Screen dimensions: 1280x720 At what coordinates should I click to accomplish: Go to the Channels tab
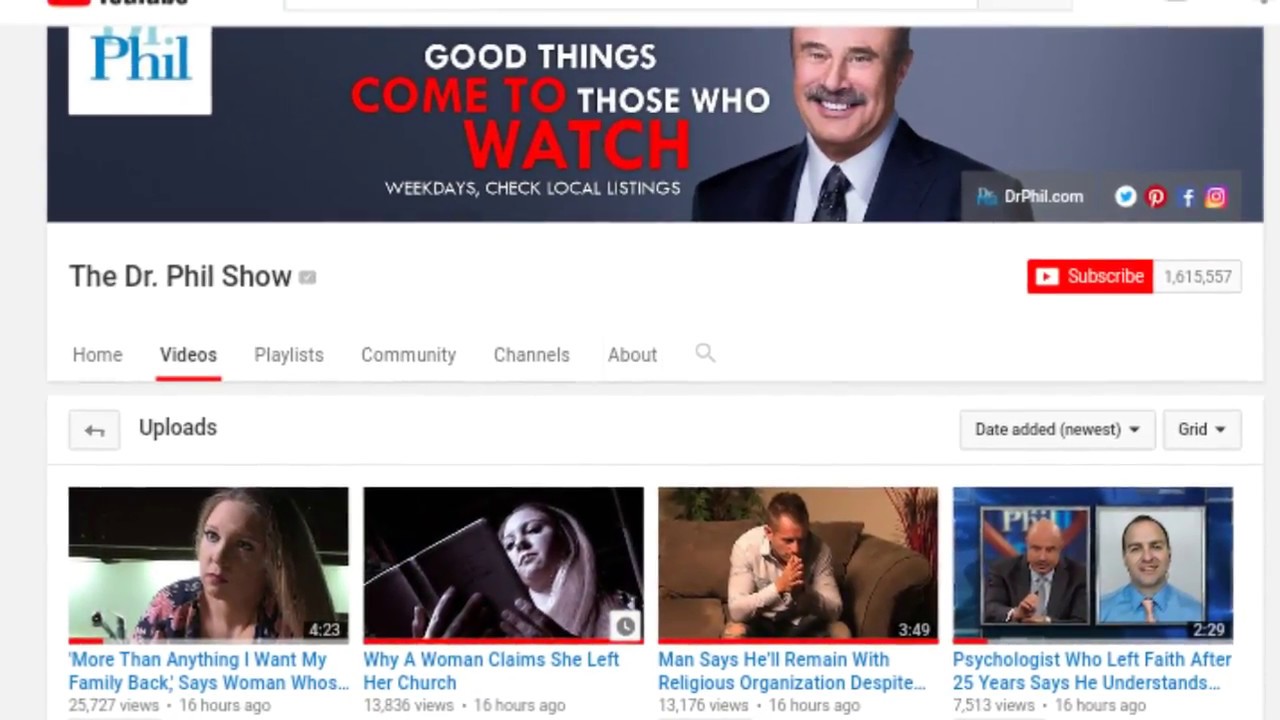coord(531,355)
